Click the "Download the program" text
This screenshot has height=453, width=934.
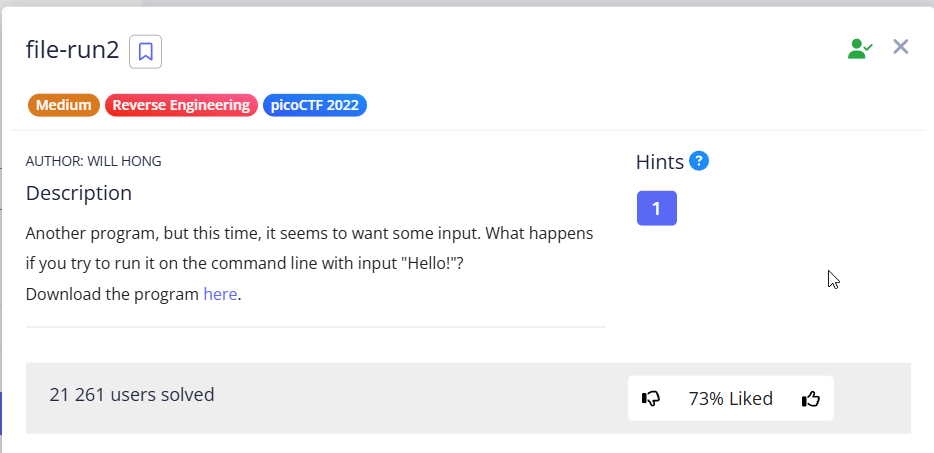pyautogui.click(x=112, y=294)
